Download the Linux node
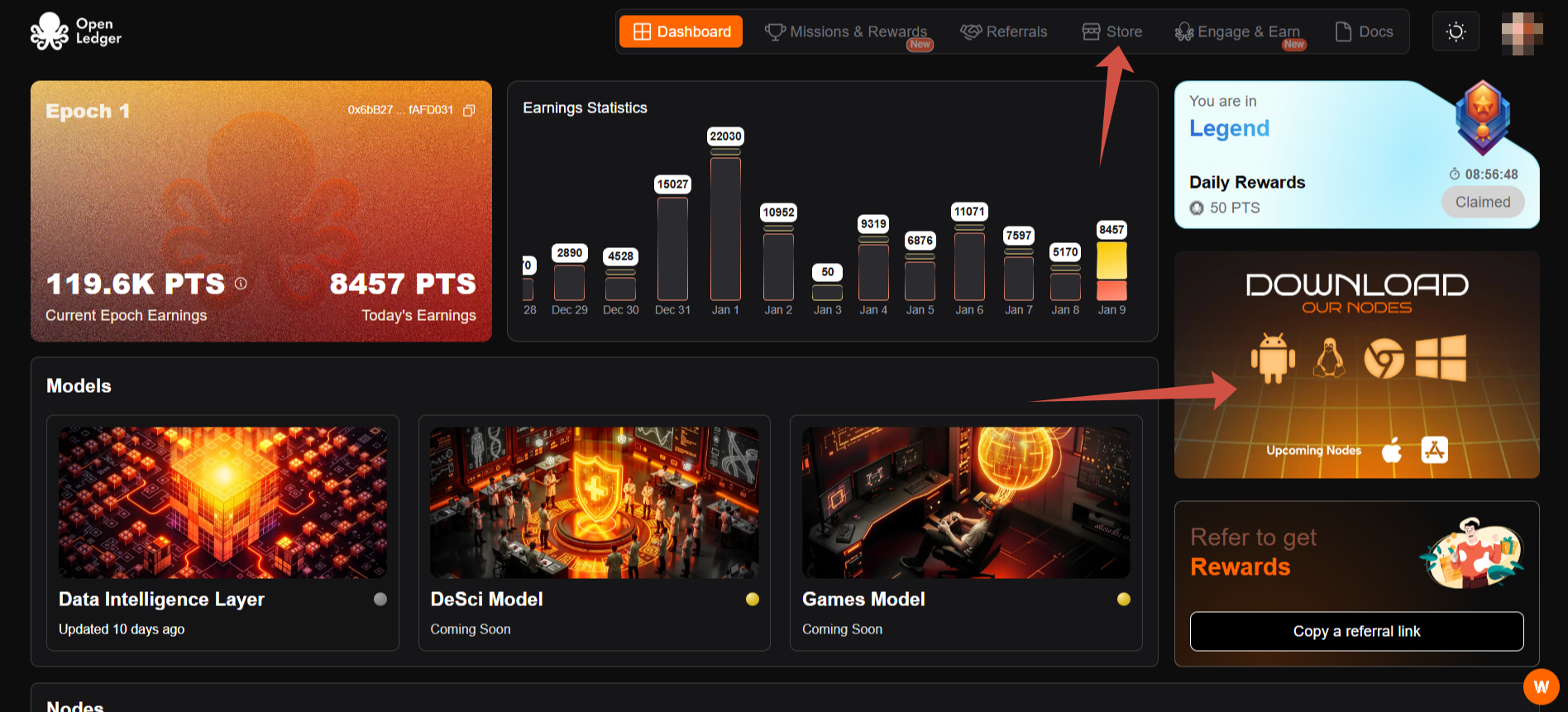 coord(1329,359)
